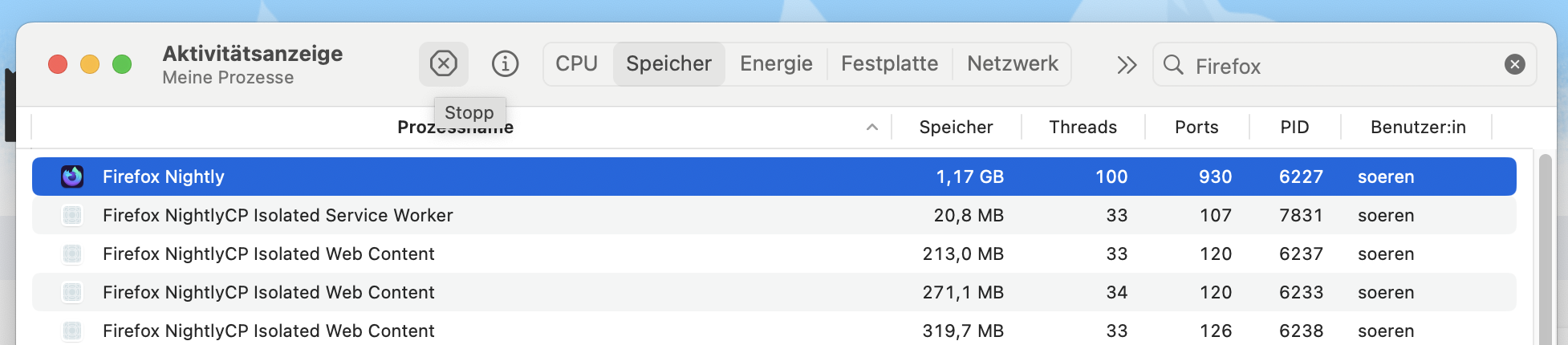
Task: Click into the Firefox search field
Action: pos(1340,66)
